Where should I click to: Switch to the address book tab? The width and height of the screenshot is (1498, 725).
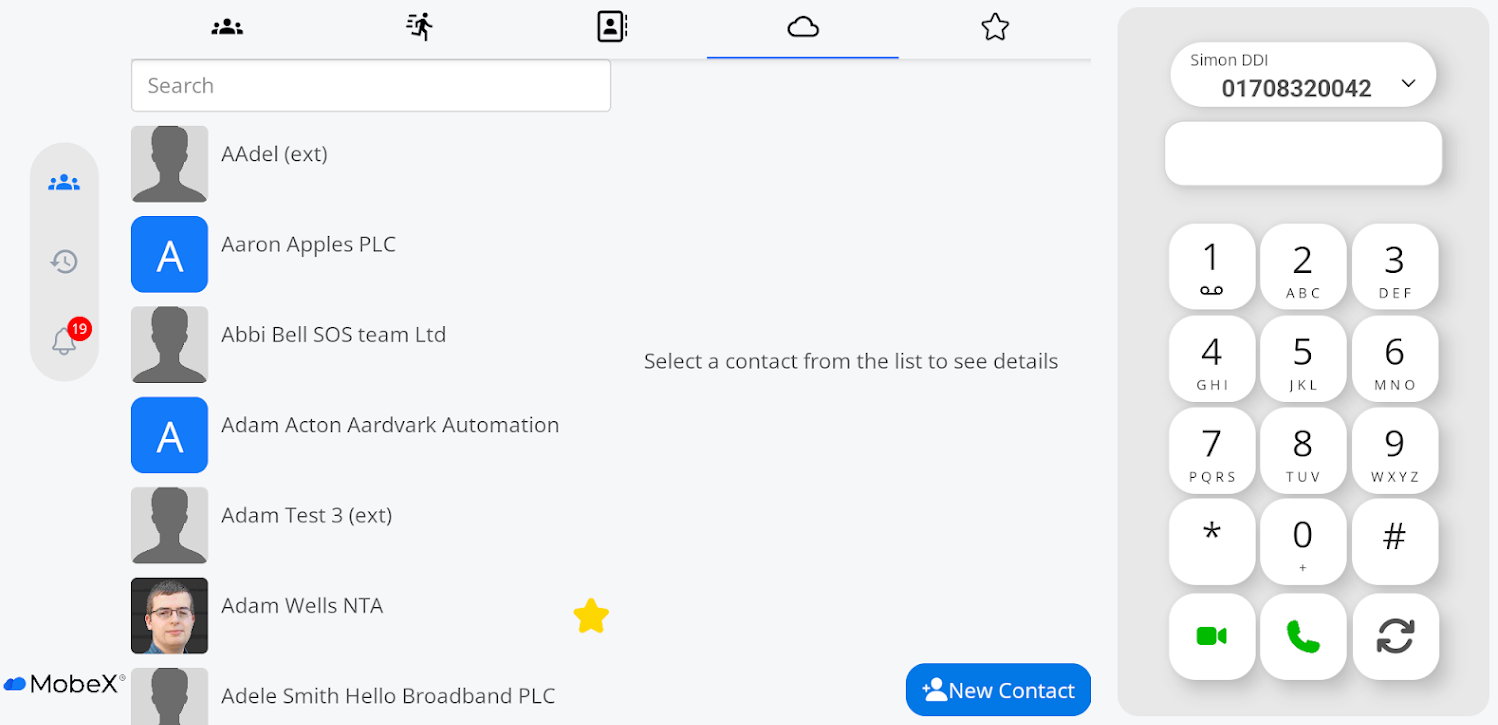[611, 27]
